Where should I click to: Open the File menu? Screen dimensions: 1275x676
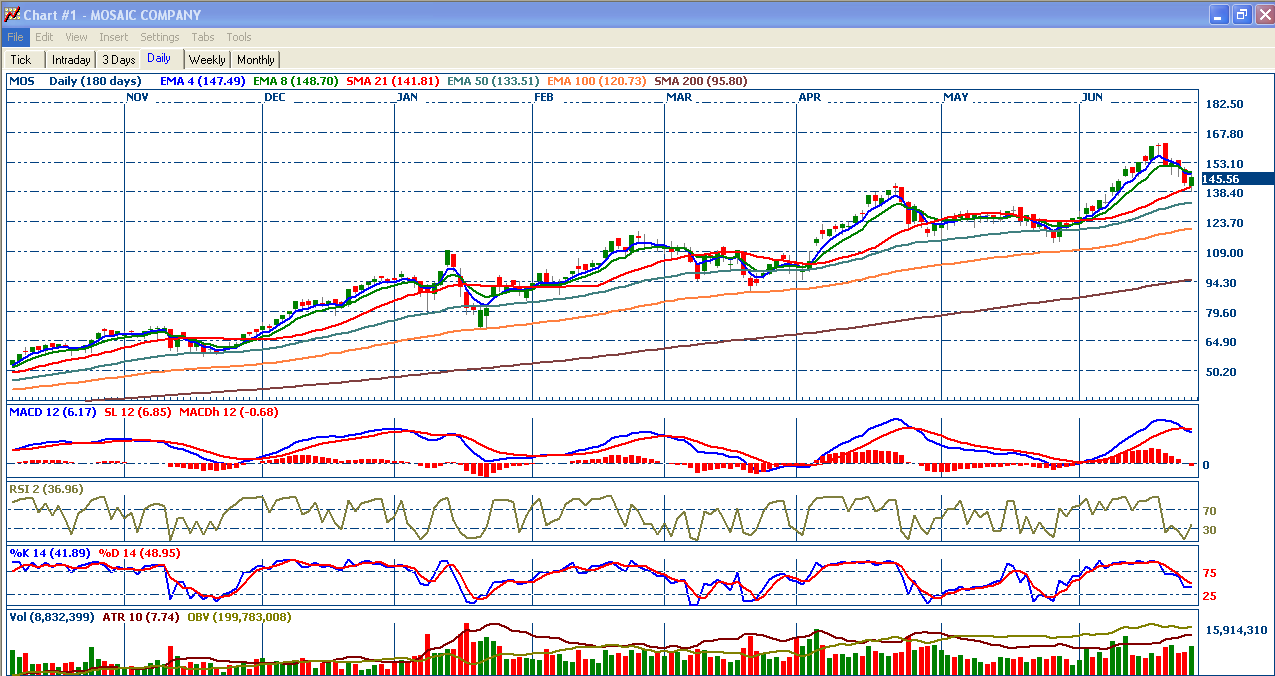tap(15, 37)
